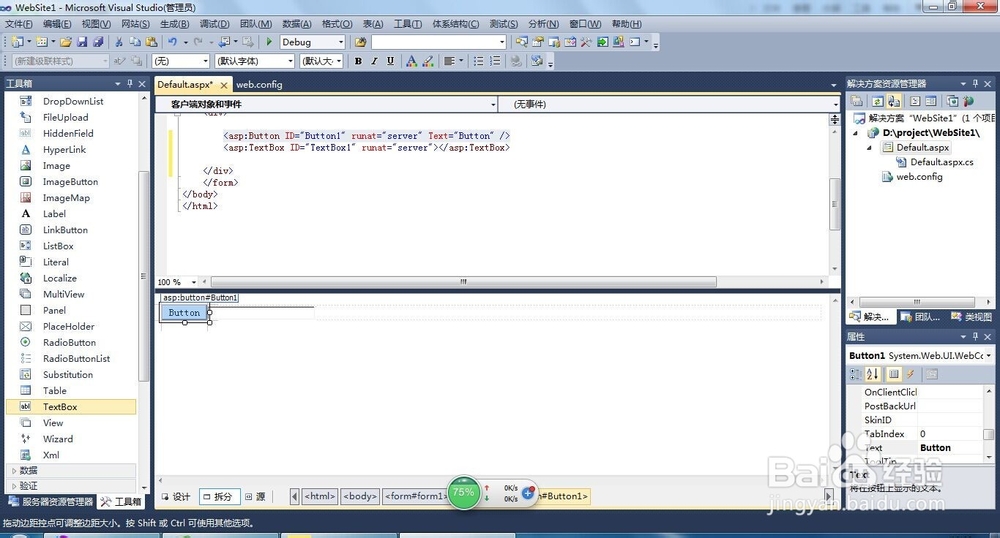Switch to the web.config tab
This screenshot has width=1000, height=538.
click(x=259, y=84)
